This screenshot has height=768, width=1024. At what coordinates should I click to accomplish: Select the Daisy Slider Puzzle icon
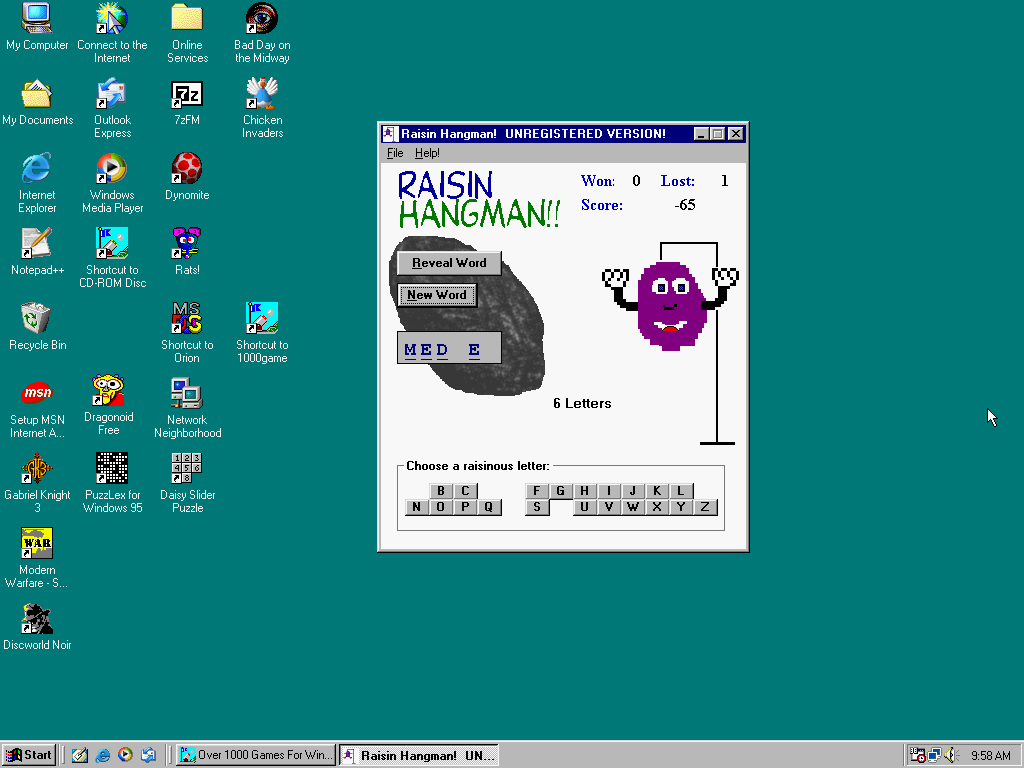pyautogui.click(x=187, y=469)
